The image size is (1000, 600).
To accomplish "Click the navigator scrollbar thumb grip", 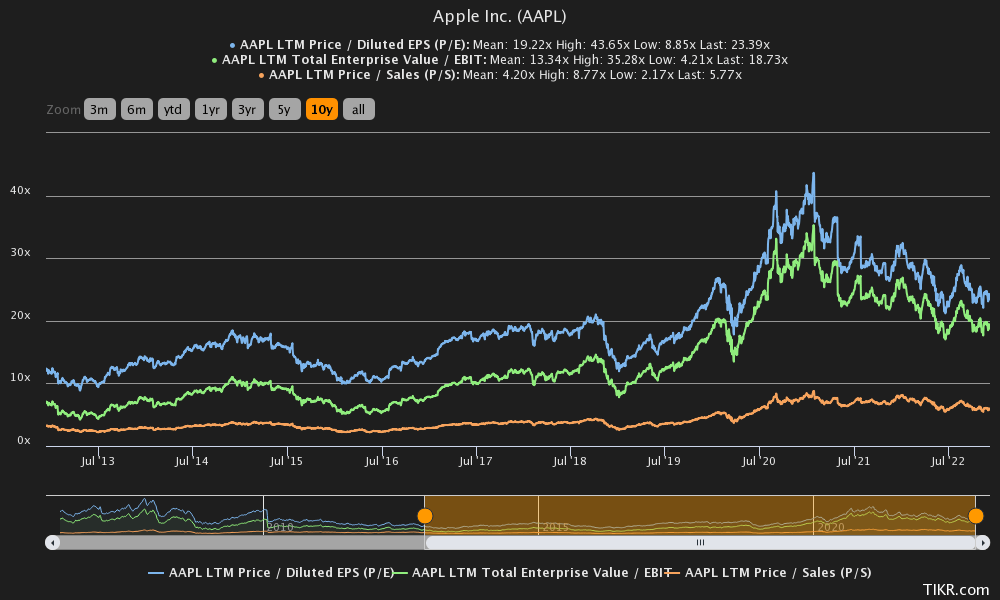I will 700,543.
